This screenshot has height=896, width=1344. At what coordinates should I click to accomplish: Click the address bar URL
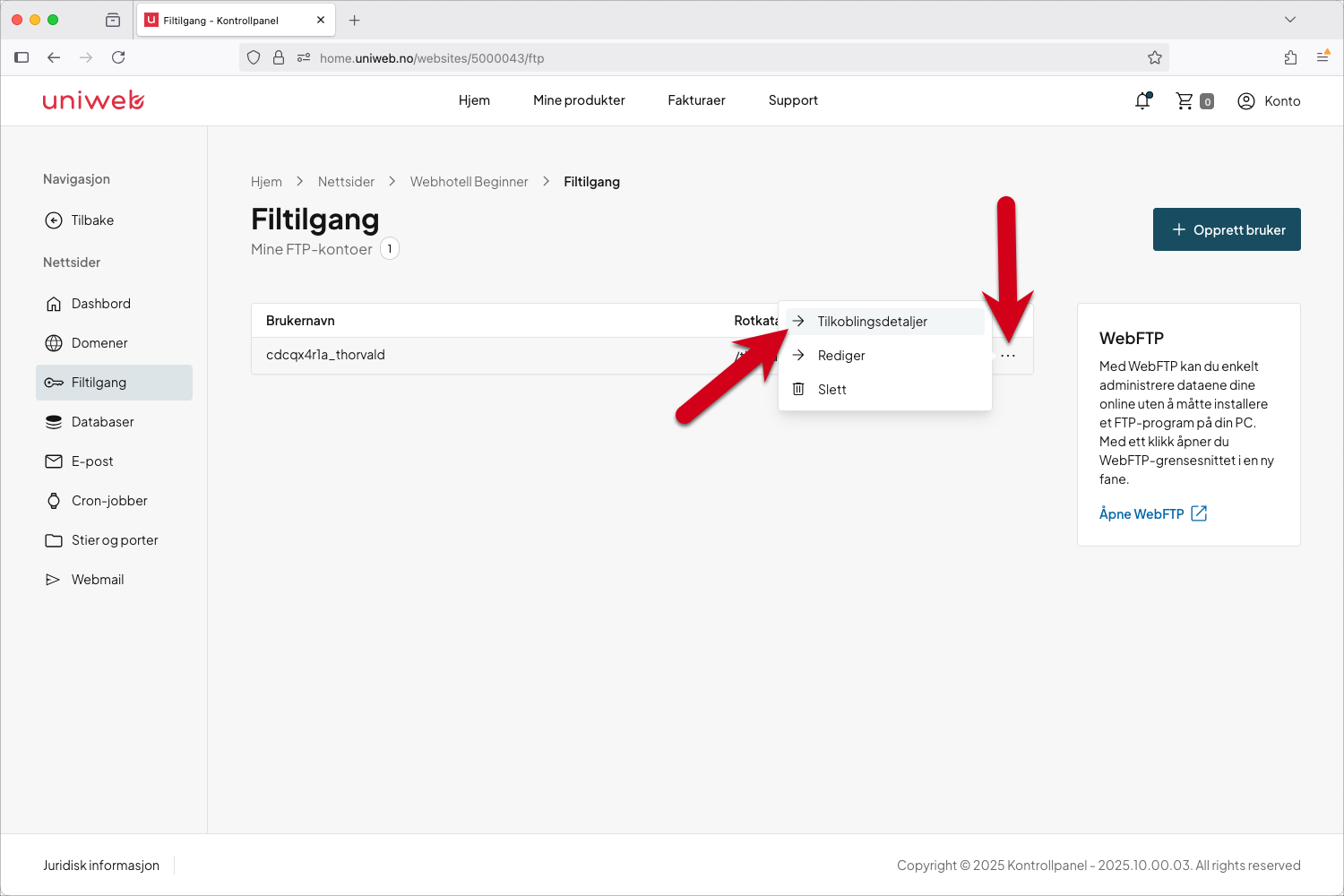tap(432, 58)
